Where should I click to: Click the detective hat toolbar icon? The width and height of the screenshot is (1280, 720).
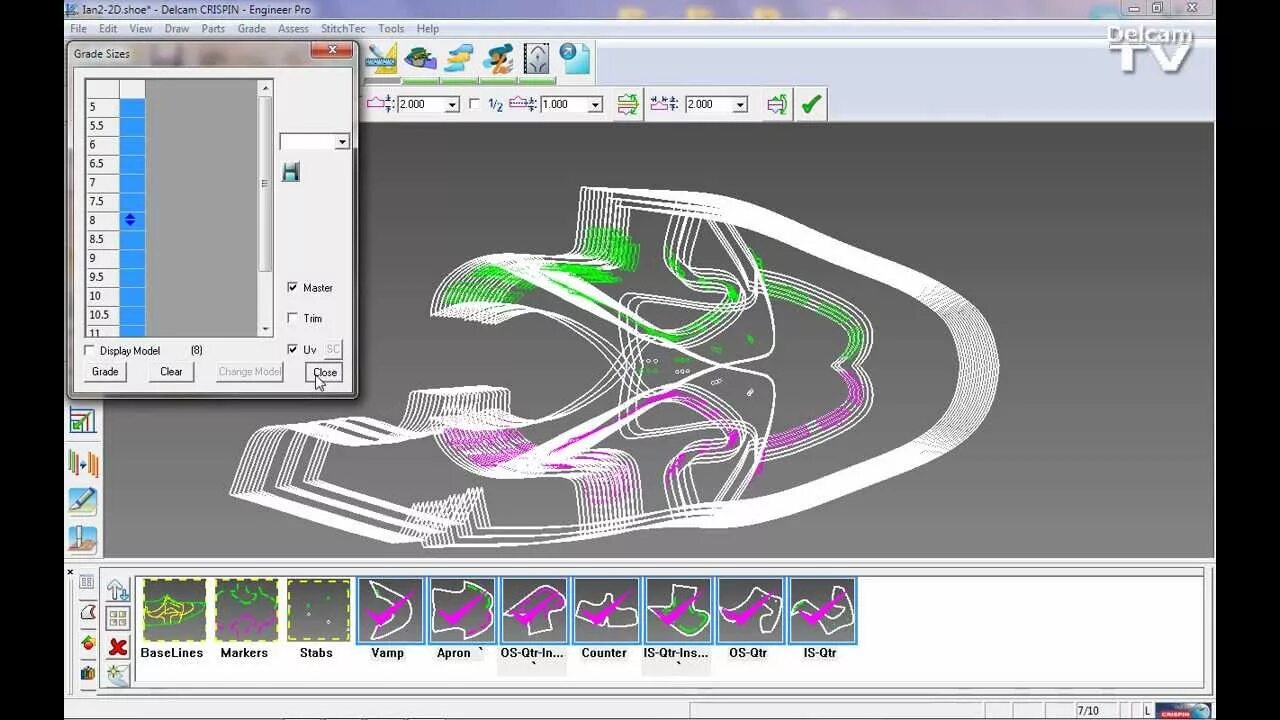420,58
